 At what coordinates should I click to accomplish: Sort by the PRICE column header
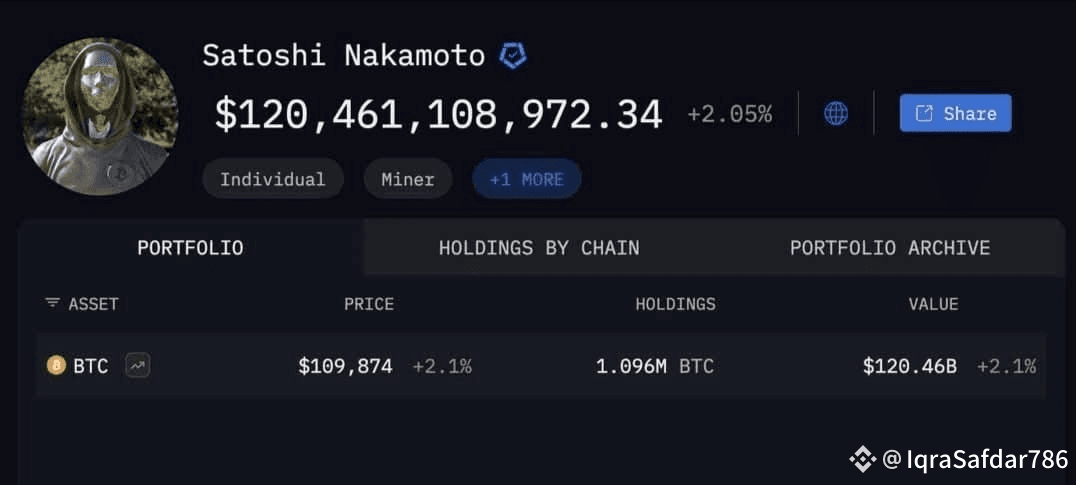(x=369, y=304)
